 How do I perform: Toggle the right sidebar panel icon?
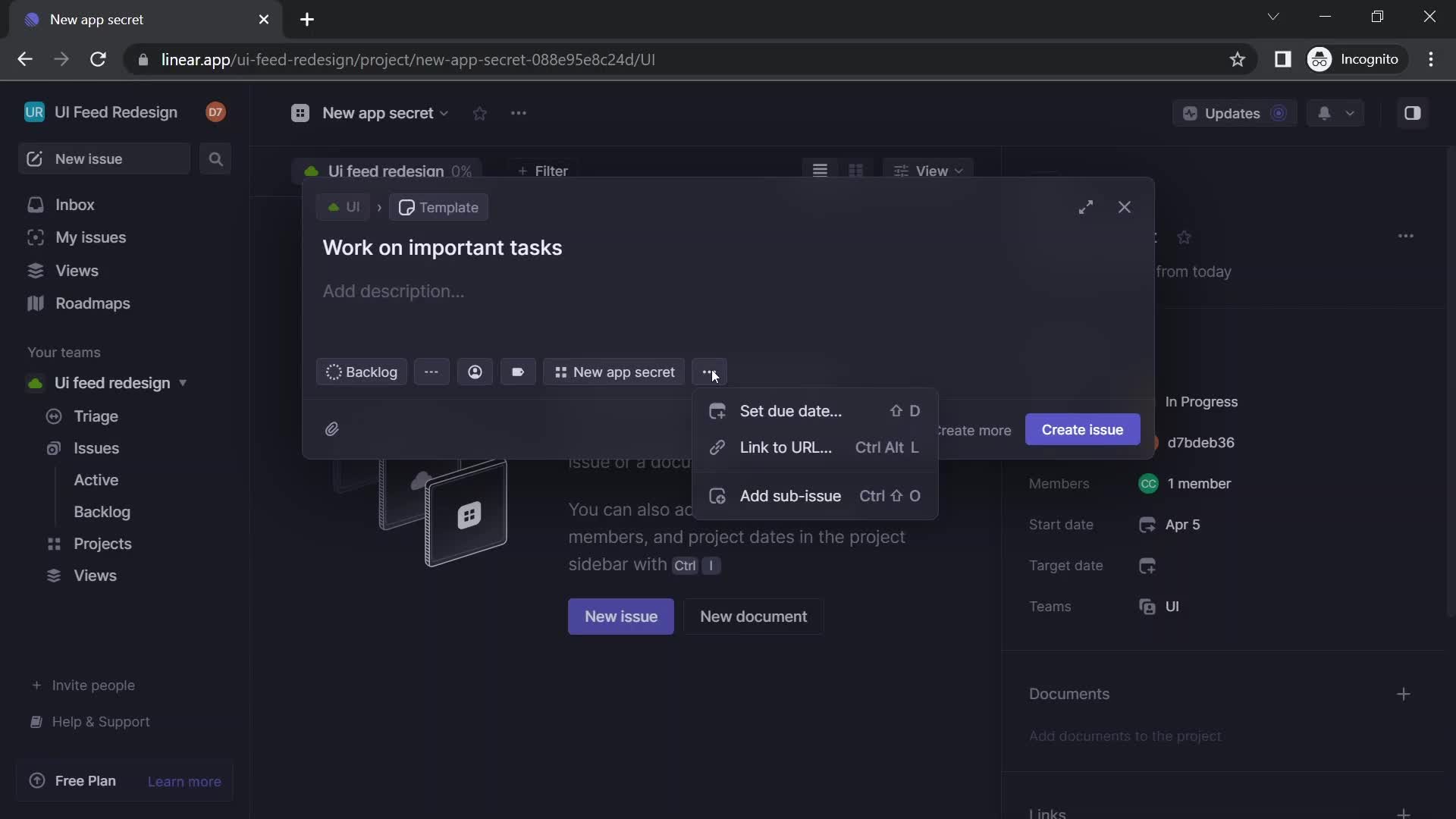pos(1412,113)
